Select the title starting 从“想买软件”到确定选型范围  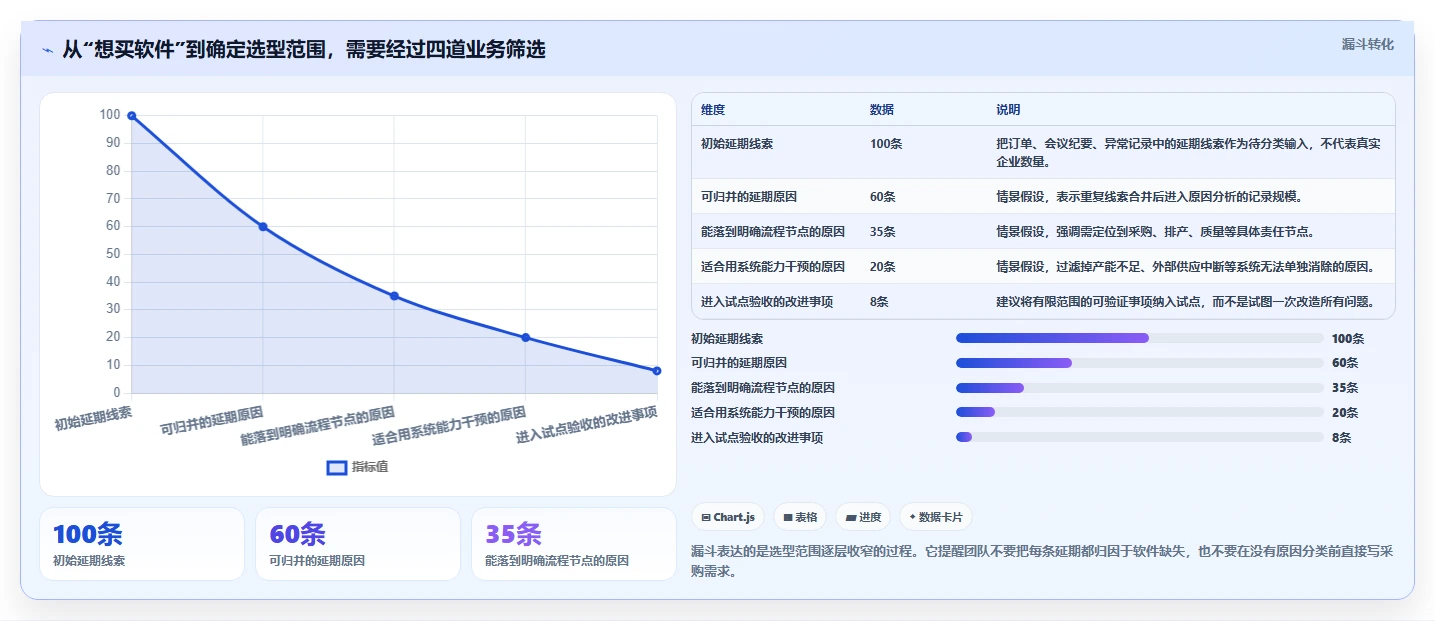(x=303, y=49)
